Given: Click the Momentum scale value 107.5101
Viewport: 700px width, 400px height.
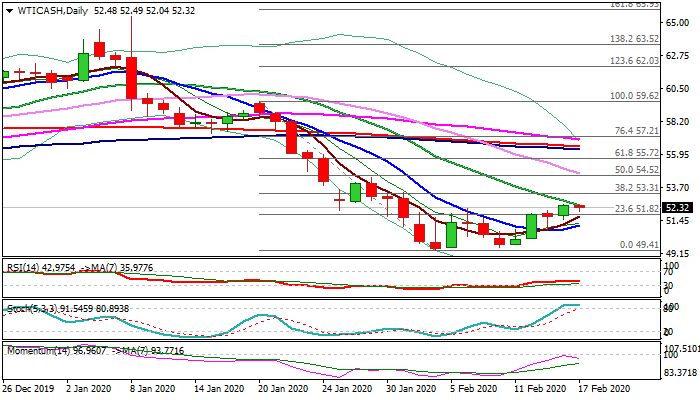Looking at the screenshot, I should pyautogui.click(x=682, y=348).
